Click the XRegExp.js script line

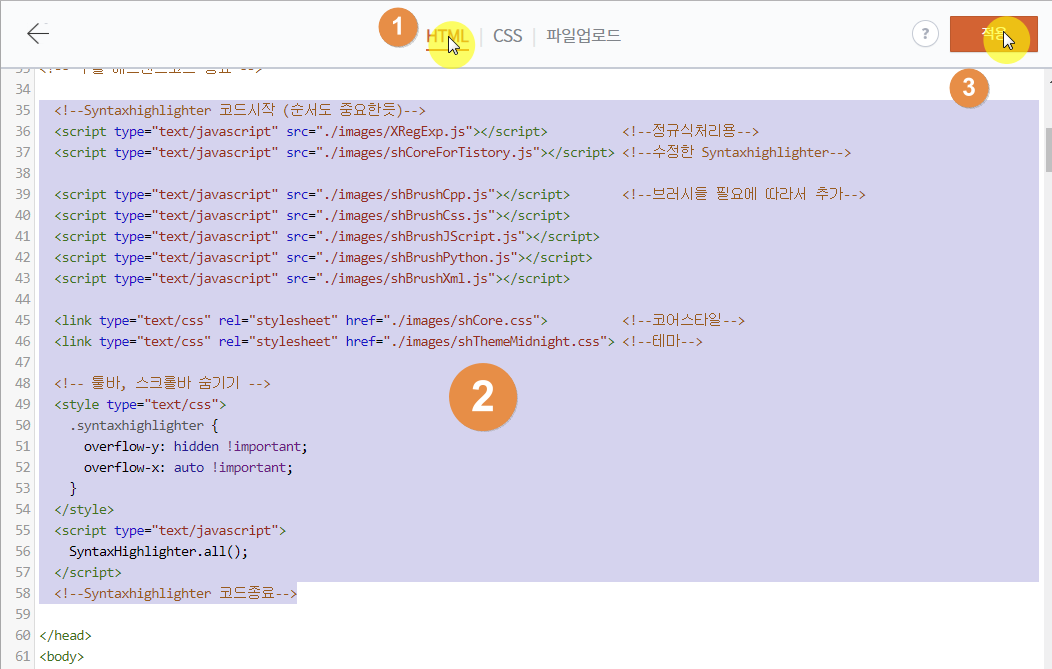pyautogui.click(x=301, y=132)
